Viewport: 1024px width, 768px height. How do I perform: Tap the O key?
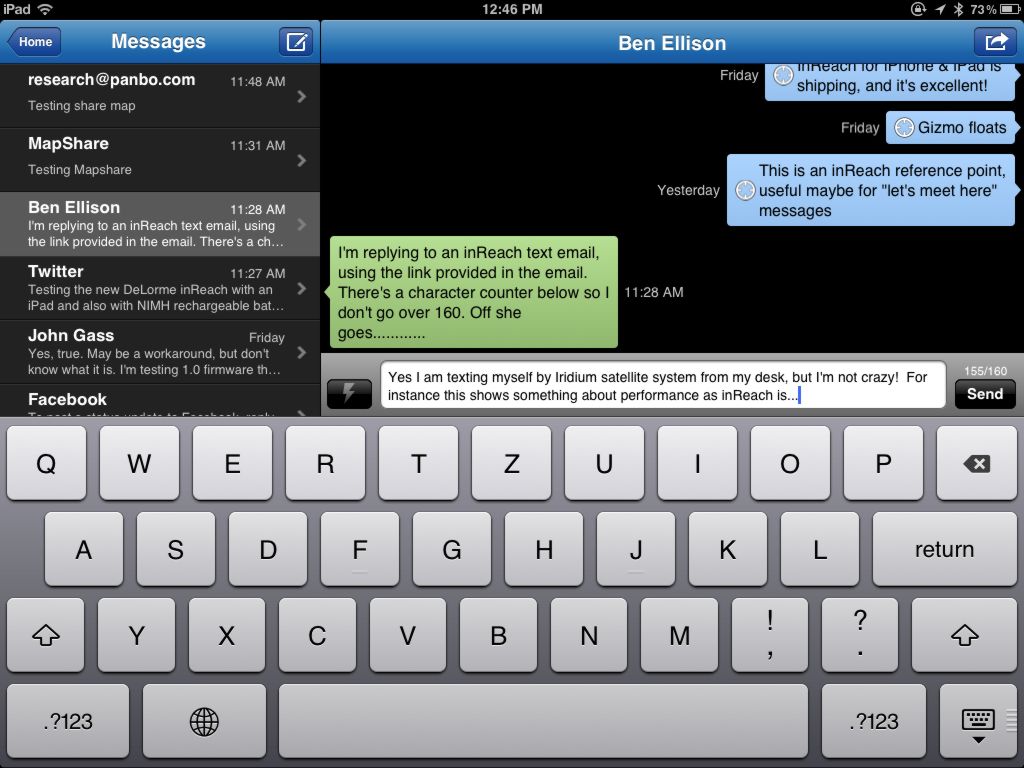click(x=790, y=464)
